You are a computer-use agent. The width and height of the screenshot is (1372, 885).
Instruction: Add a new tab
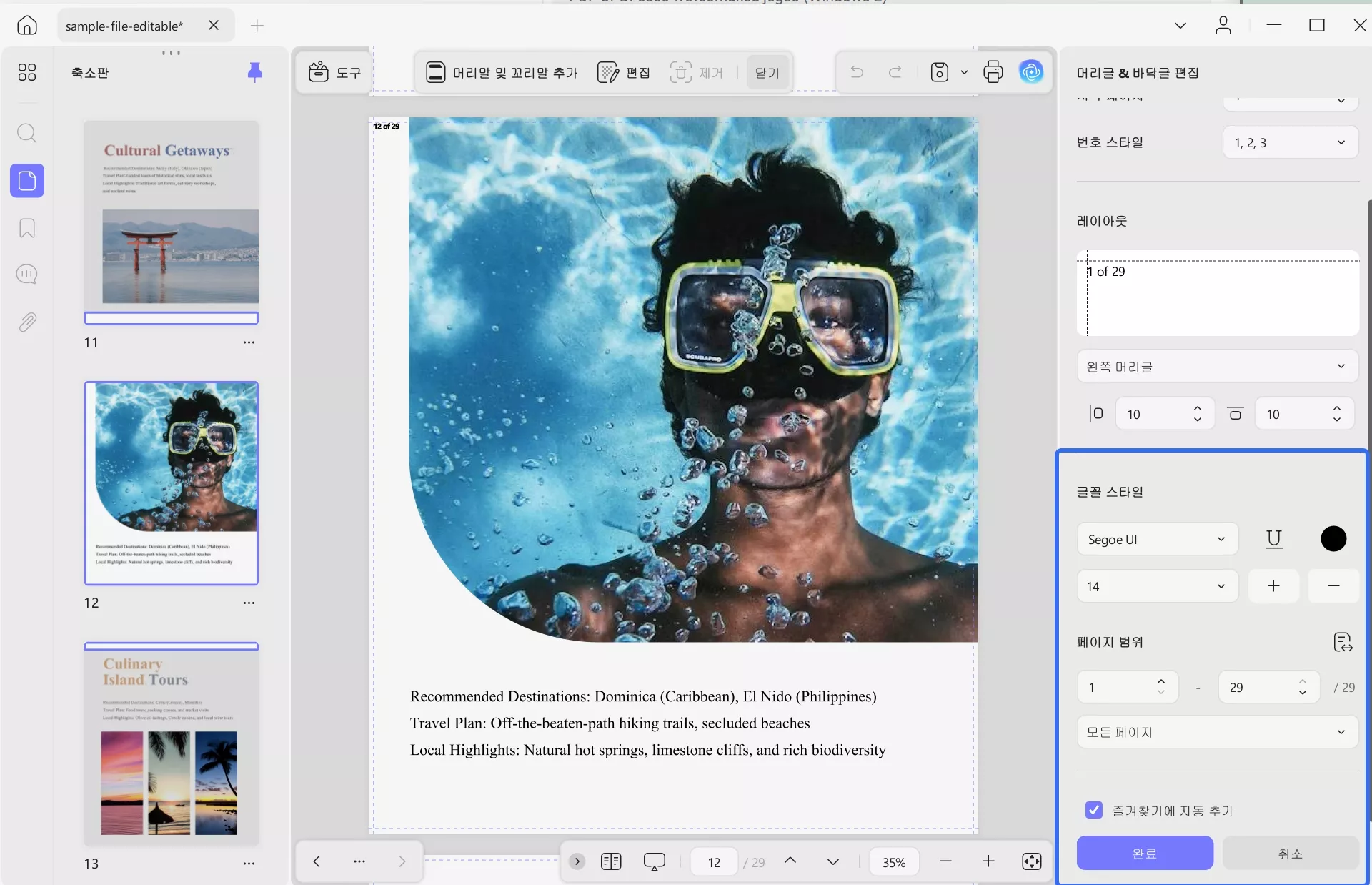pos(257,26)
